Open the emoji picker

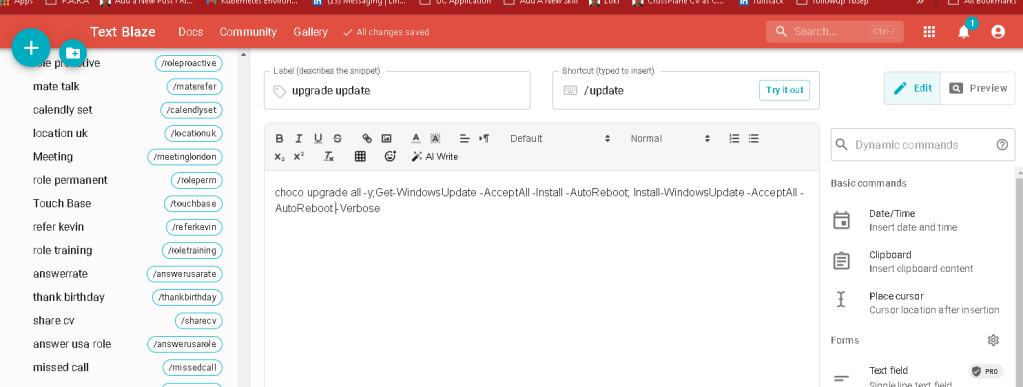(x=390, y=157)
